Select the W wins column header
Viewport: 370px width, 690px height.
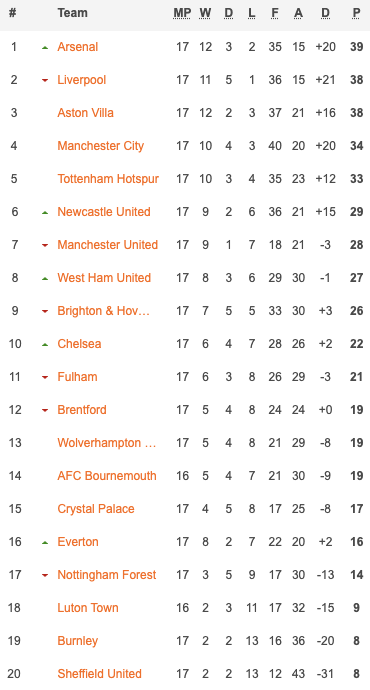click(205, 13)
